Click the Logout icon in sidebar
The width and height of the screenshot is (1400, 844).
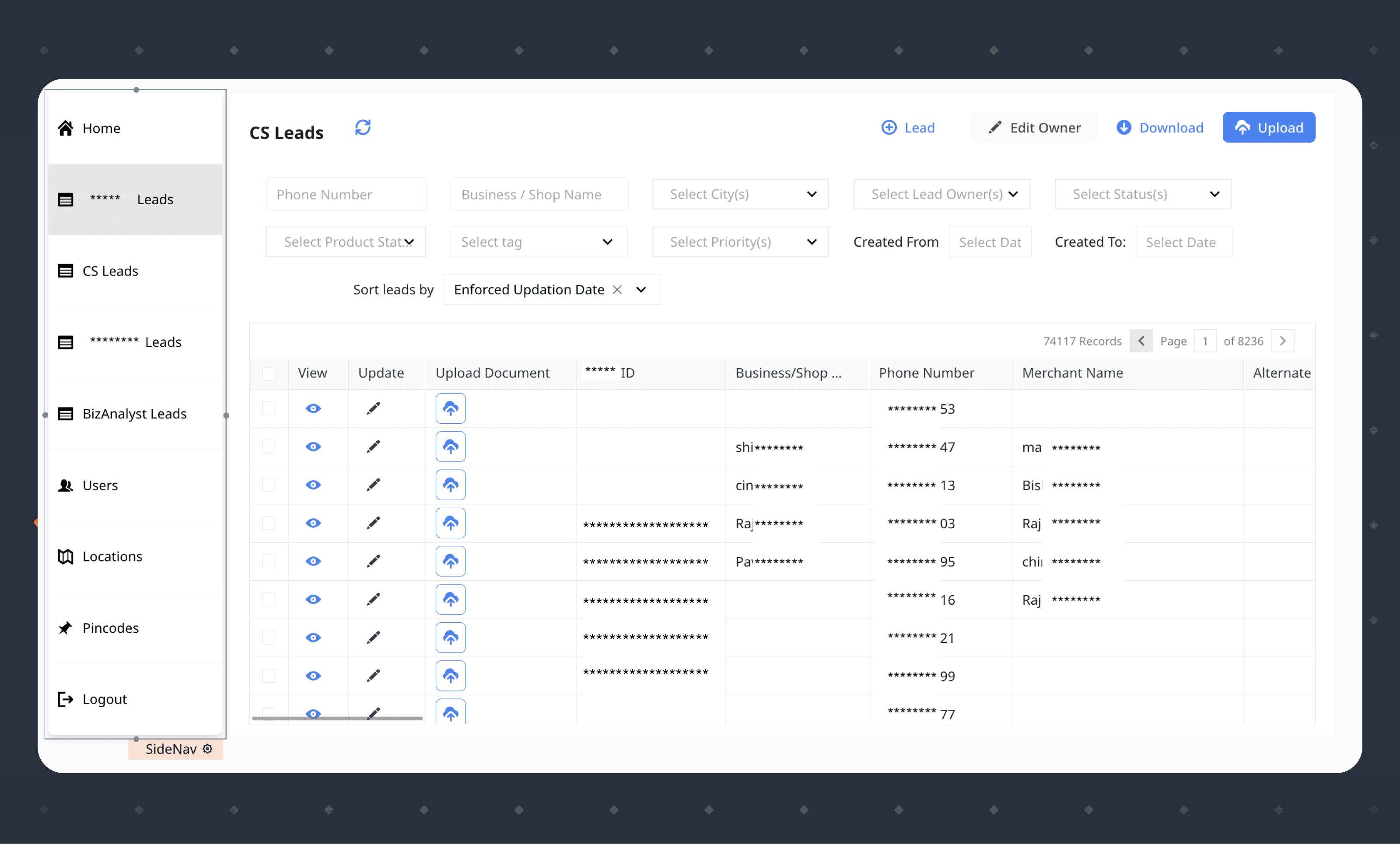point(64,699)
